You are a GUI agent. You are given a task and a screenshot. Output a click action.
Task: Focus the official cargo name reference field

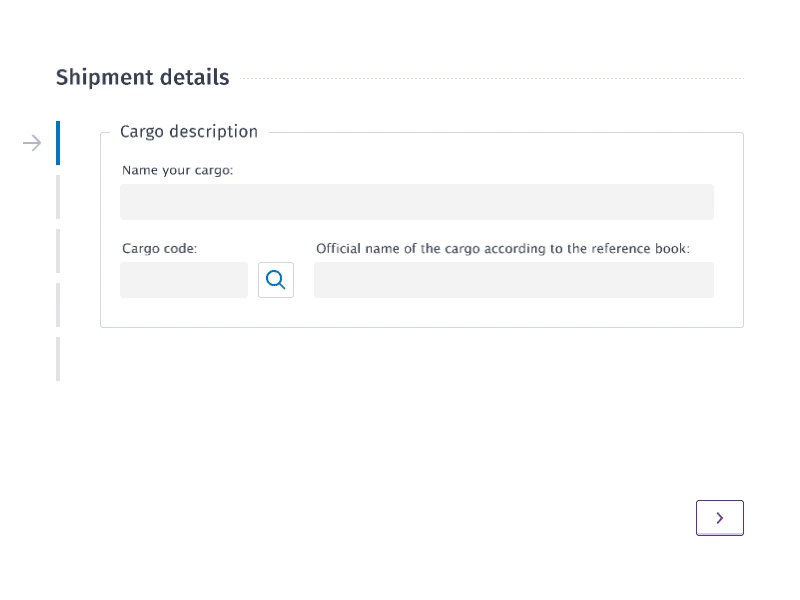pos(513,280)
